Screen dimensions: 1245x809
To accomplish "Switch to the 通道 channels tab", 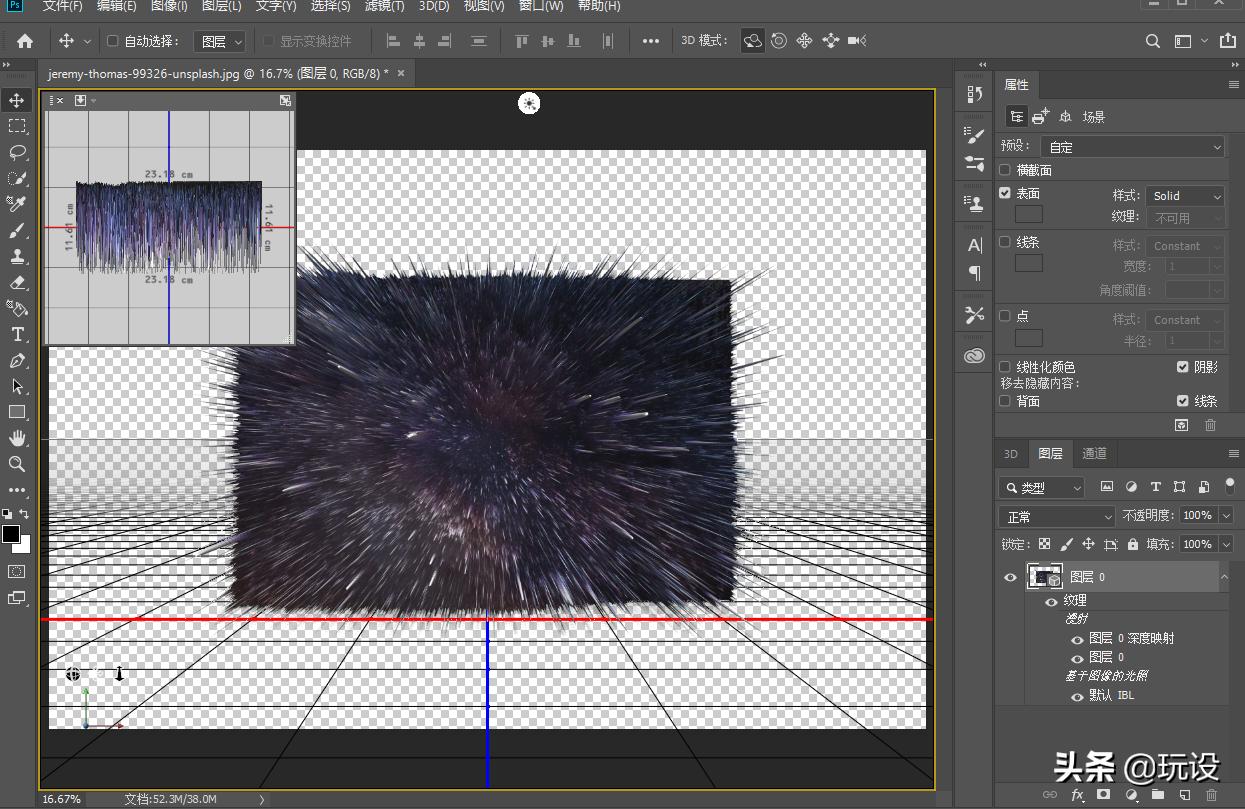I will pyautogui.click(x=1095, y=453).
